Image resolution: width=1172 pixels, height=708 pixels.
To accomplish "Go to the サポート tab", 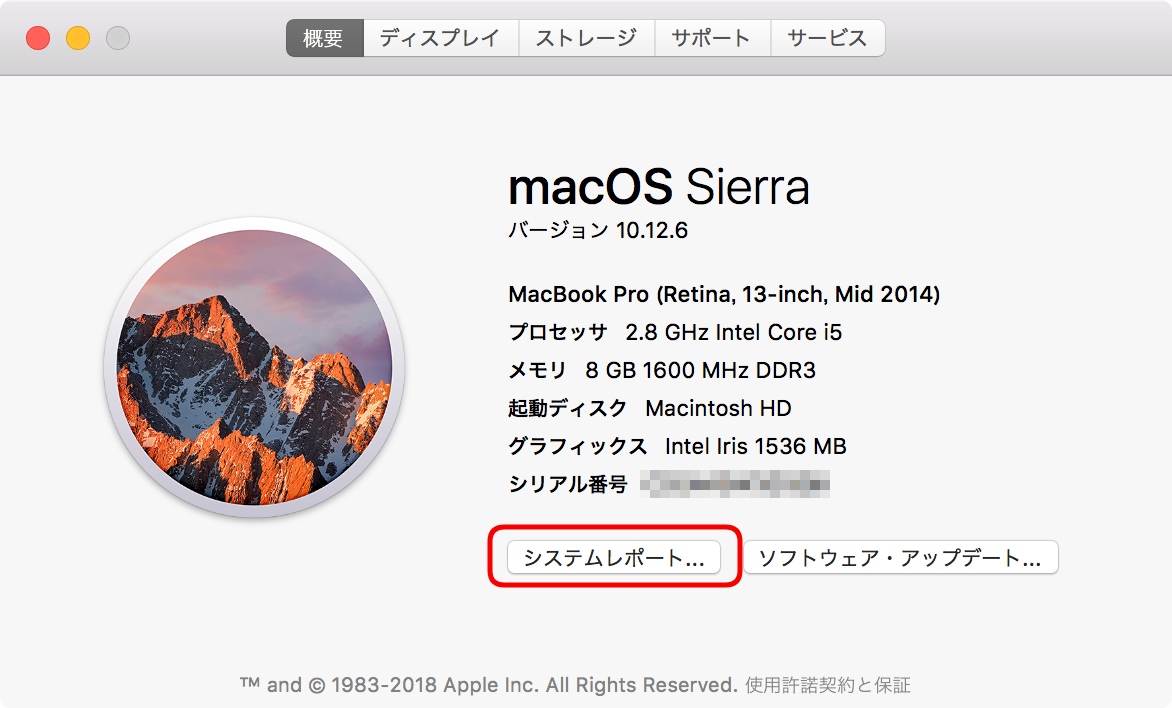I will (711, 39).
